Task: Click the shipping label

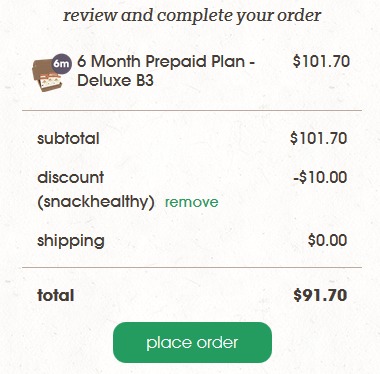Action: click(x=71, y=241)
